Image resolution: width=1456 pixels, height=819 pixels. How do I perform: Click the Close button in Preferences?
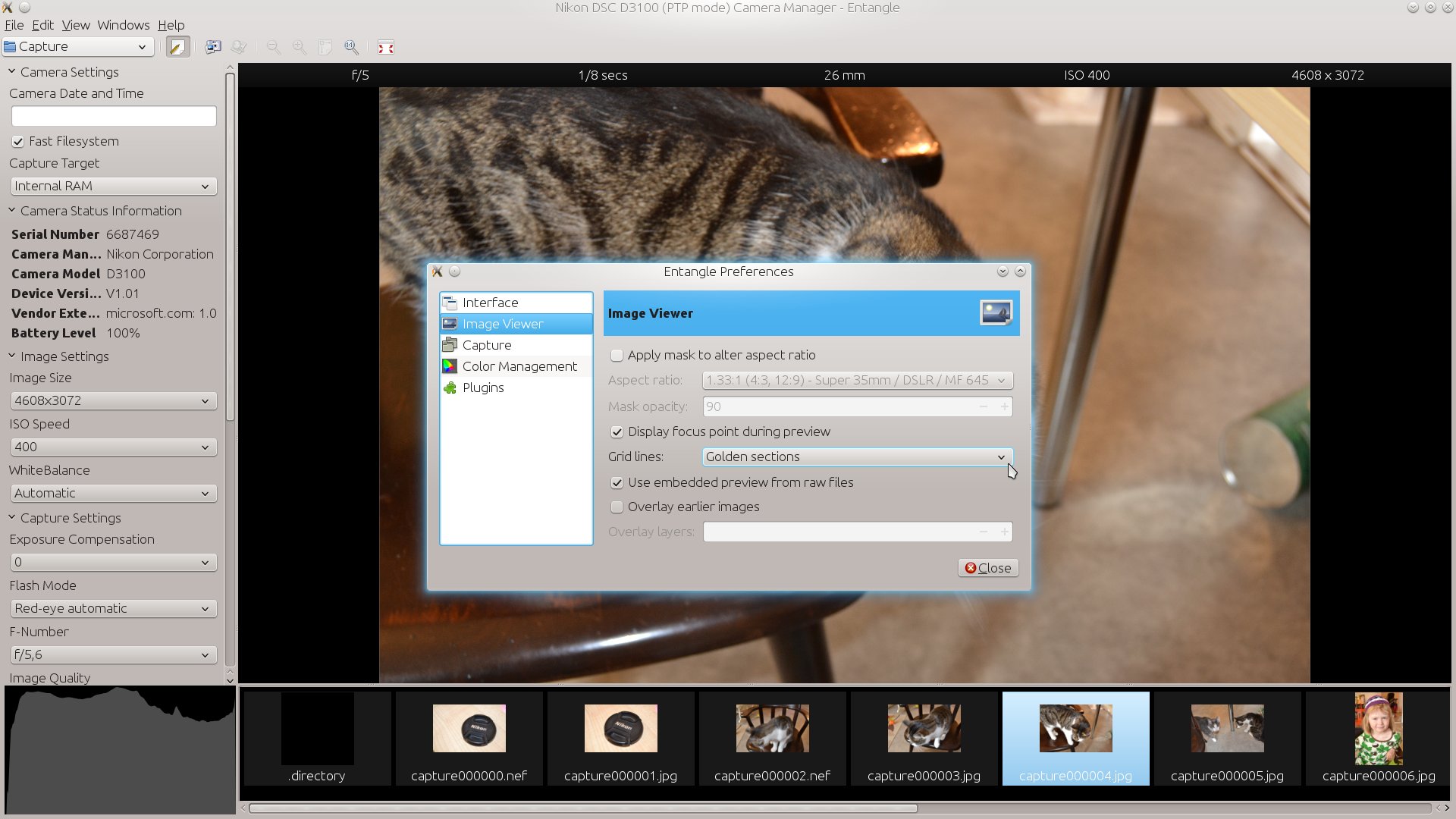(988, 568)
